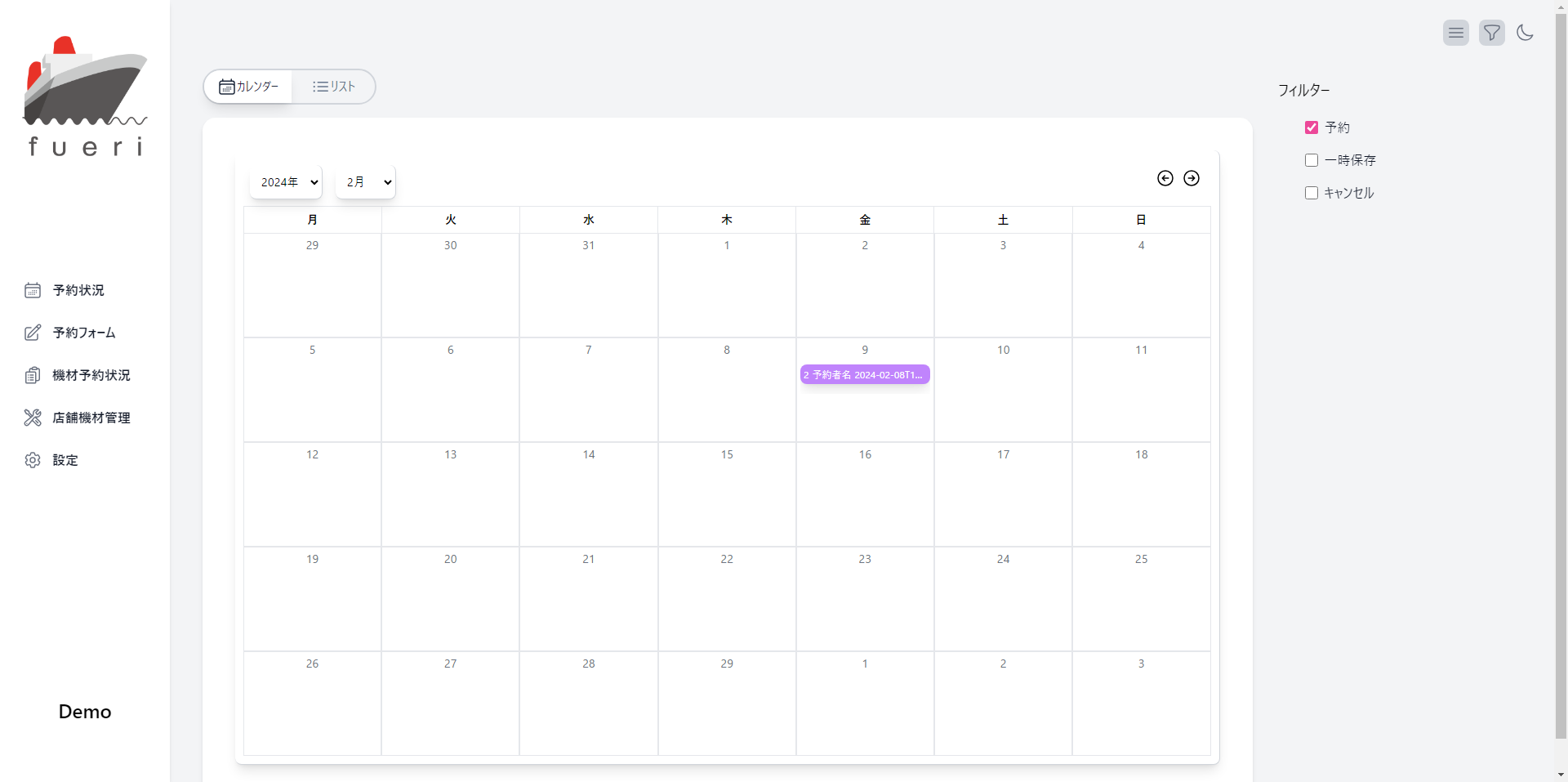Click the fueri ship logo
Image resolution: width=1568 pixels, height=782 pixels.
[x=85, y=96]
